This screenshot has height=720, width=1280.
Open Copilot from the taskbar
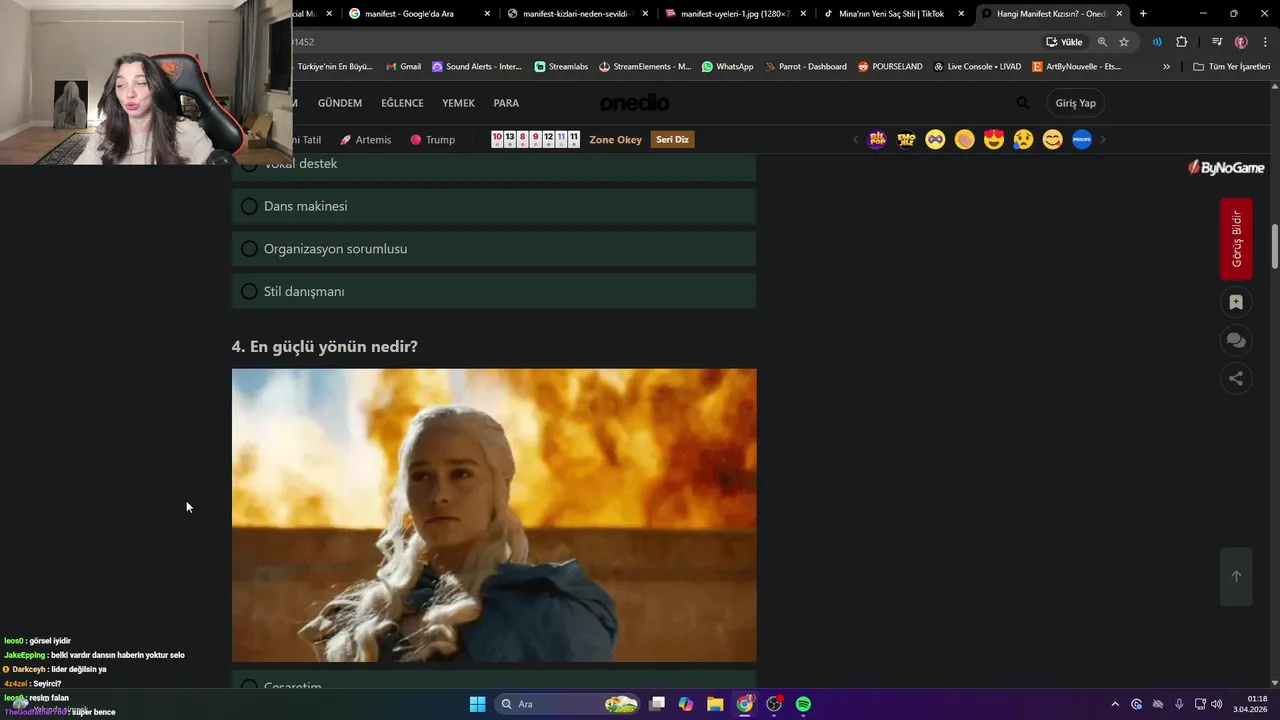click(686, 704)
